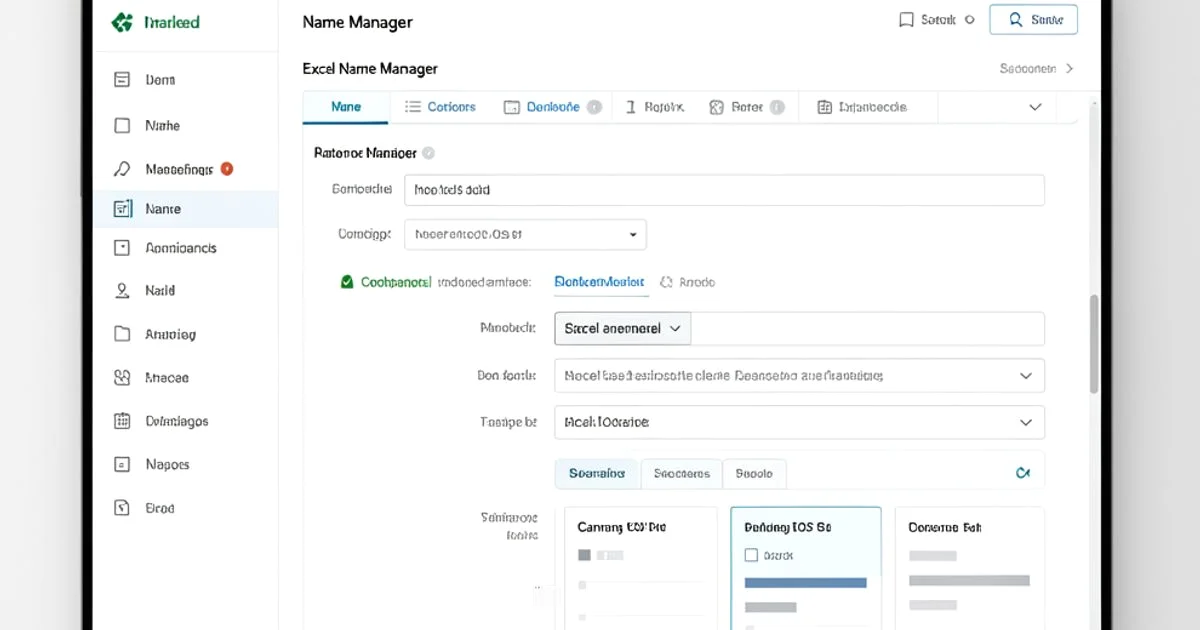Select the first segmented option above the cards

596,473
